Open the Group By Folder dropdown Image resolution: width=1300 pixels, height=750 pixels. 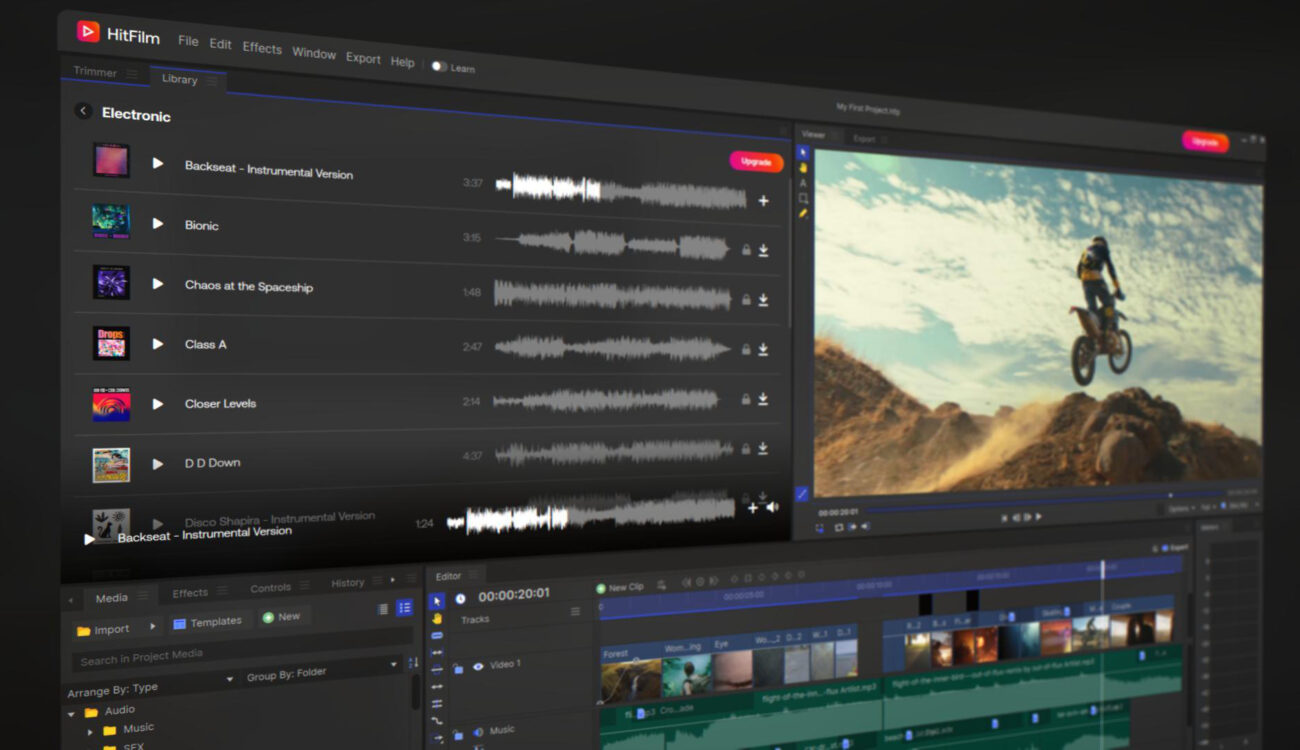click(322, 670)
